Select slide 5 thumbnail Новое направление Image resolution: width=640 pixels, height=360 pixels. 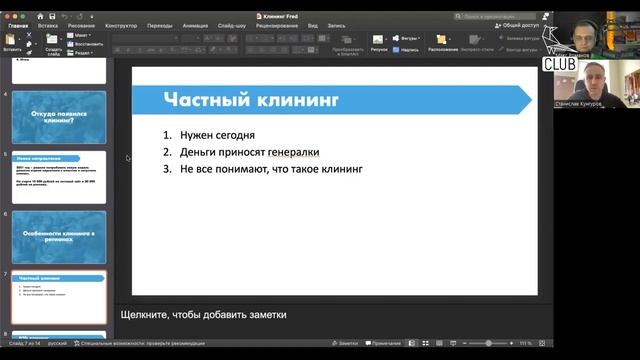pos(59,177)
